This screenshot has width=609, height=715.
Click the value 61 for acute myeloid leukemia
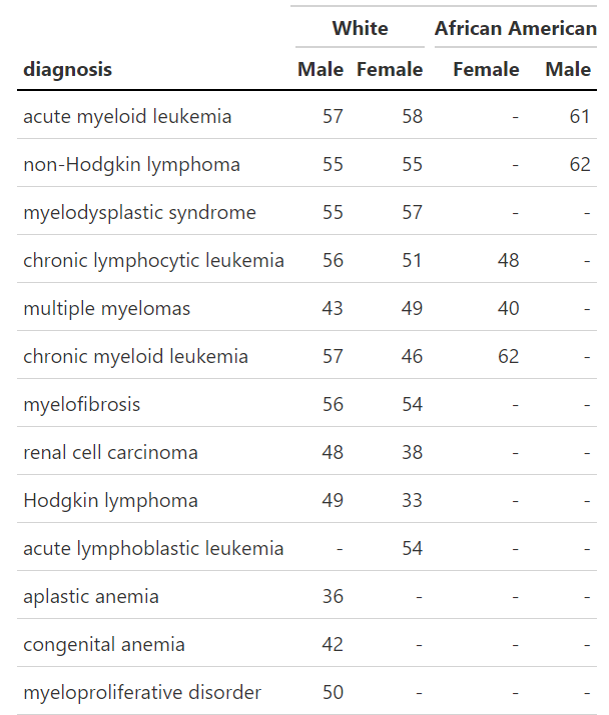point(580,117)
